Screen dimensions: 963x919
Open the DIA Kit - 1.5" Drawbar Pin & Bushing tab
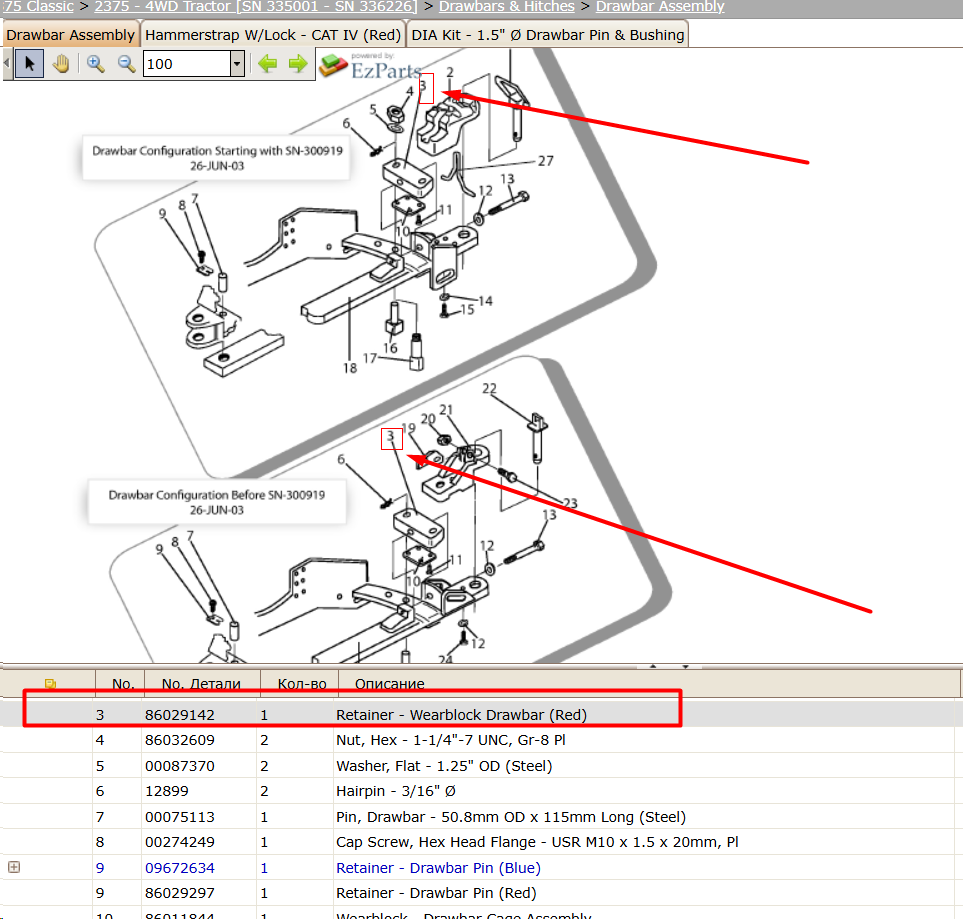coord(547,35)
